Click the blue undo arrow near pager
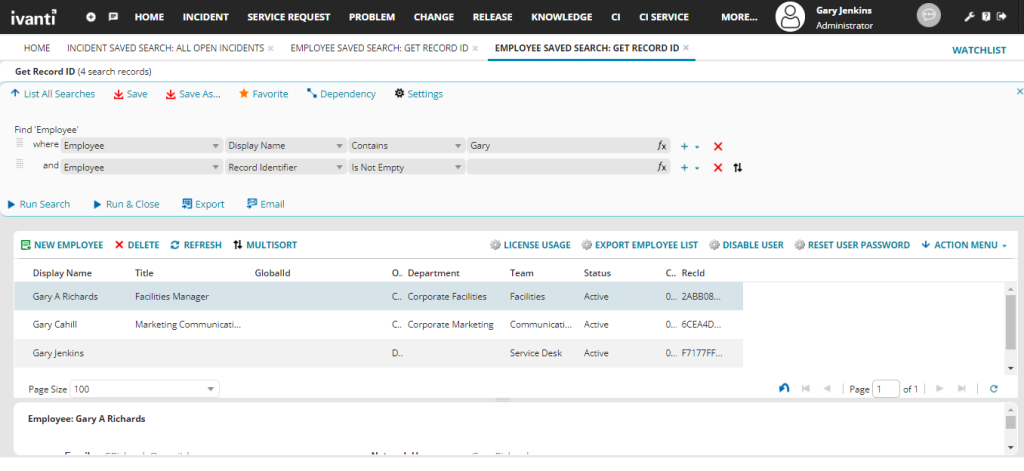 784,388
